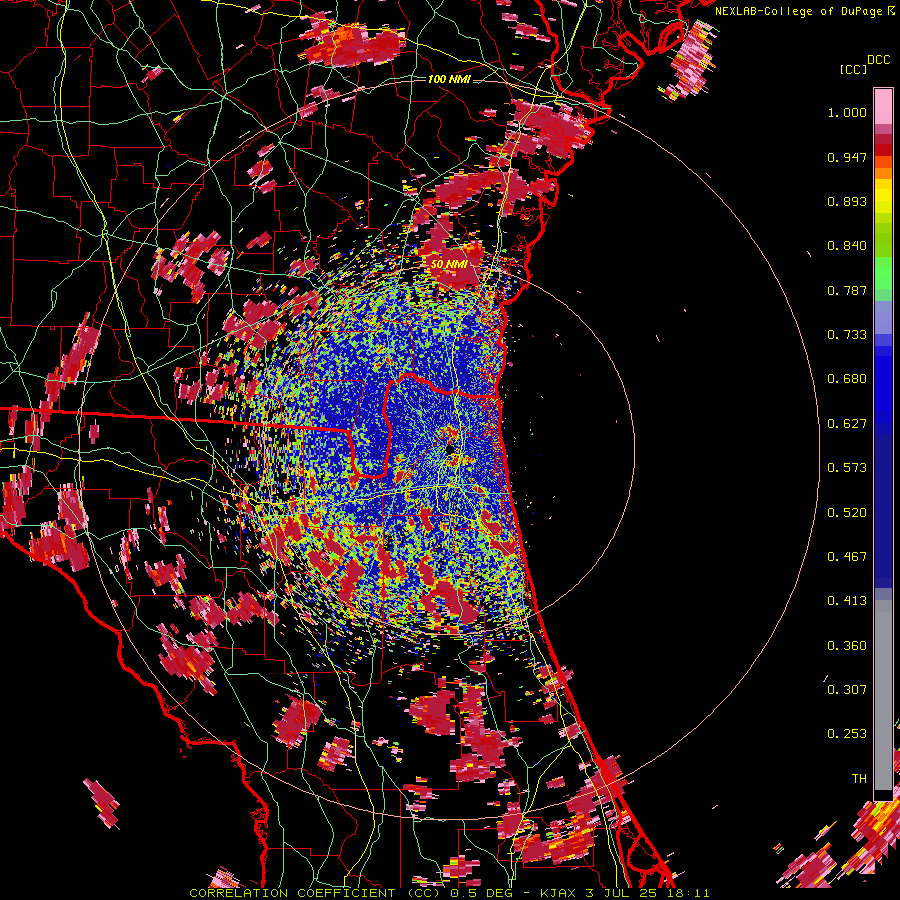Pick the pink band at top of color scale
The height and width of the screenshot is (900, 900).
point(883,106)
